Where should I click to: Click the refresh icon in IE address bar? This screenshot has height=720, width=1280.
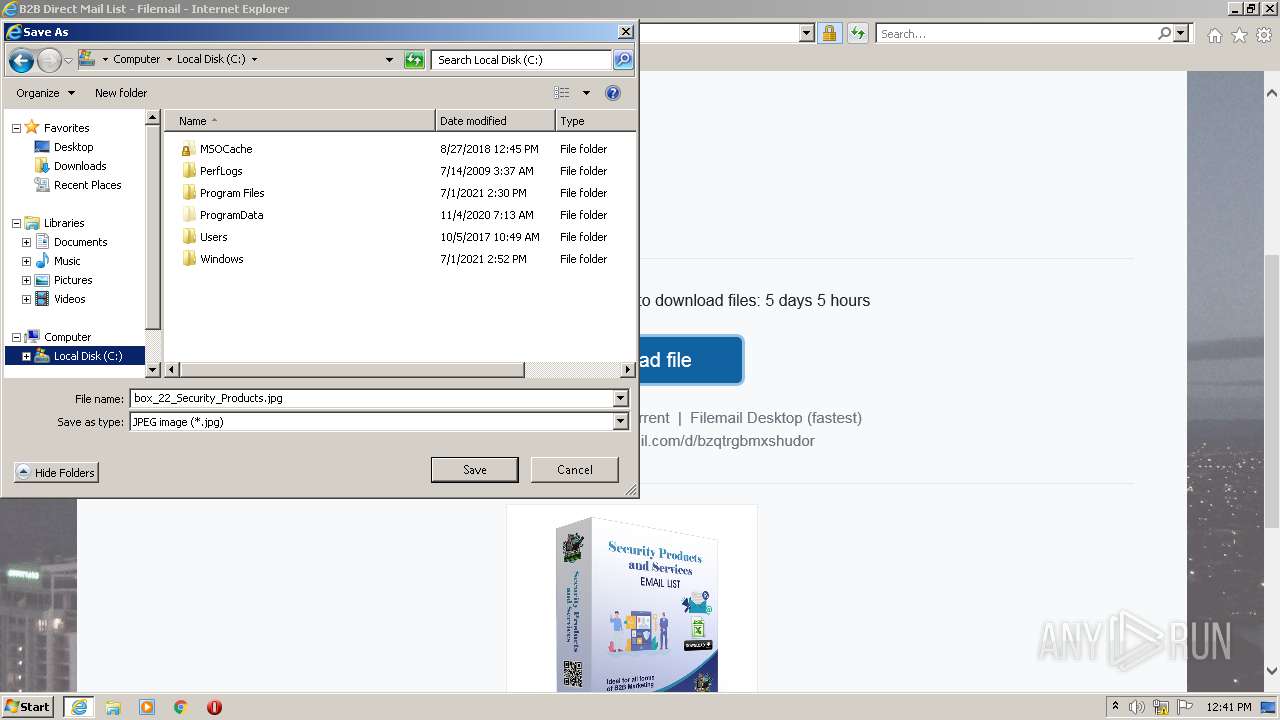[x=857, y=33]
